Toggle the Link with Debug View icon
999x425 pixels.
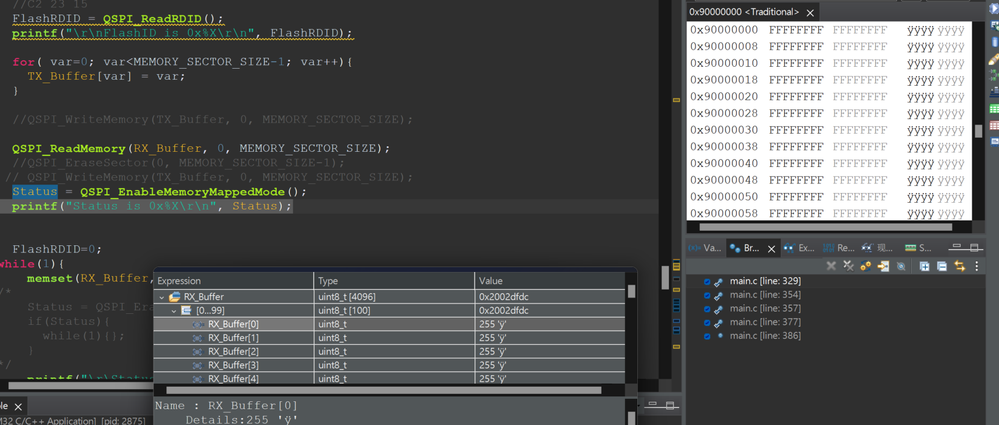[959, 266]
